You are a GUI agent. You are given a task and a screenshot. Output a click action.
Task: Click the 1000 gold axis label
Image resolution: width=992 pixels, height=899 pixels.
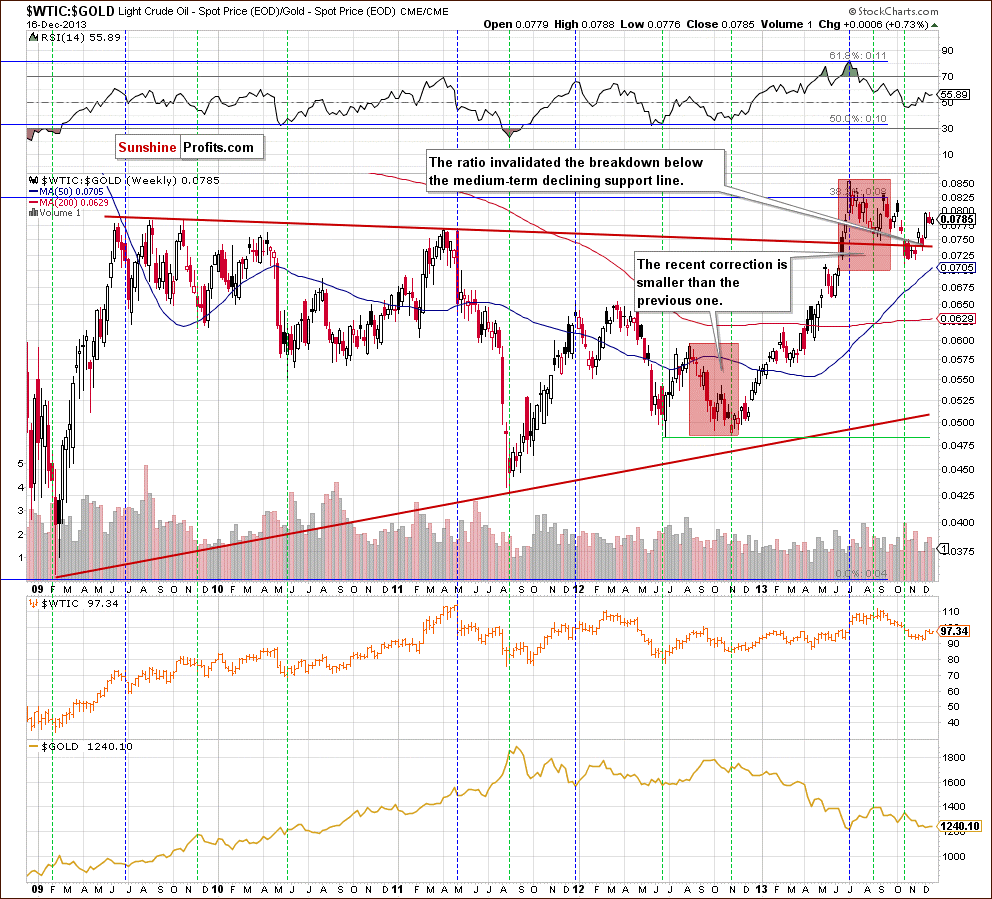[954, 857]
